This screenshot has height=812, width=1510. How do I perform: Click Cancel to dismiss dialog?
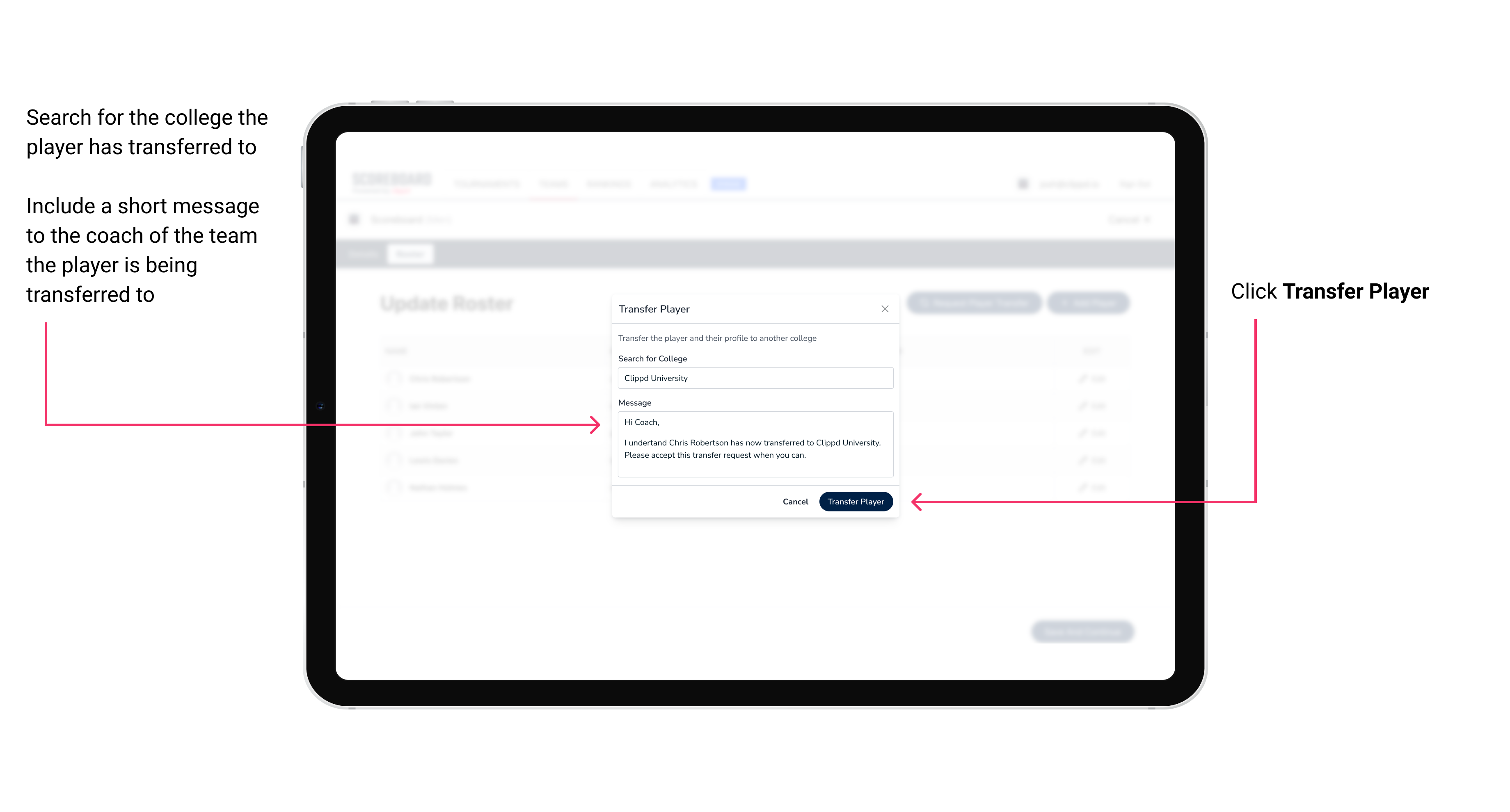point(796,500)
